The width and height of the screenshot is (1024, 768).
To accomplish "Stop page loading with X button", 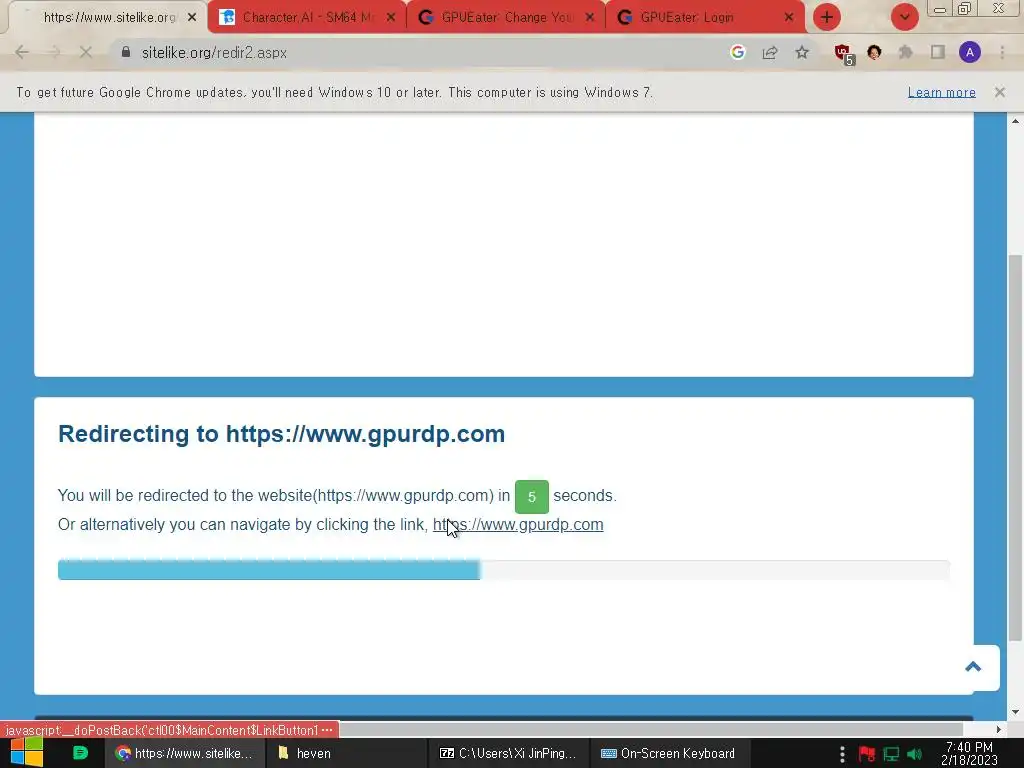I will point(86,52).
